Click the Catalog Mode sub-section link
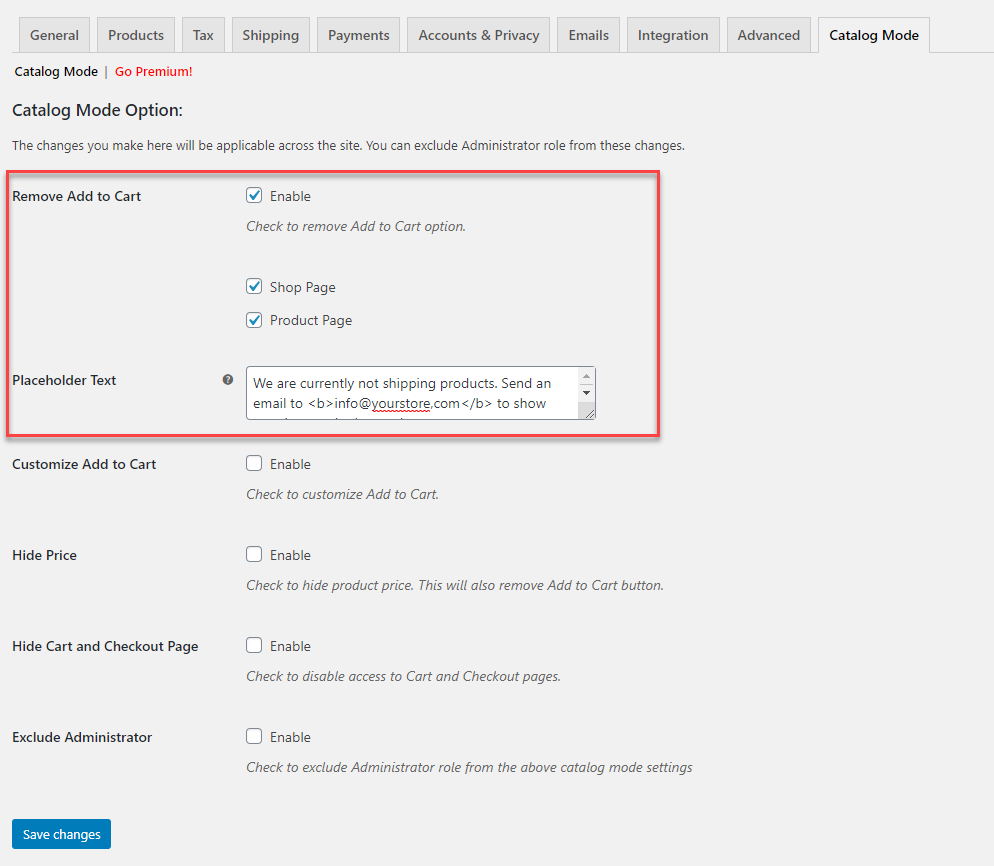 click(x=56, y=72)
